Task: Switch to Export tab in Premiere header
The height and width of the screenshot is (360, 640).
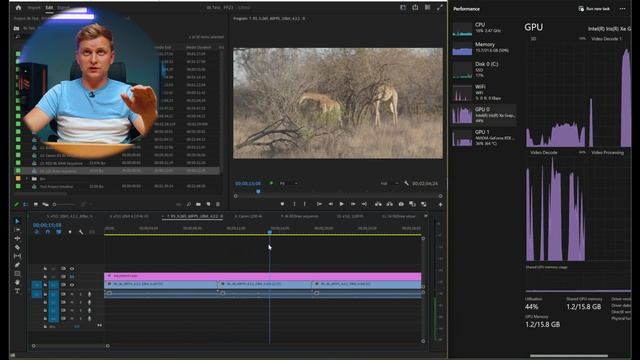Action: [x=64, y=8]
